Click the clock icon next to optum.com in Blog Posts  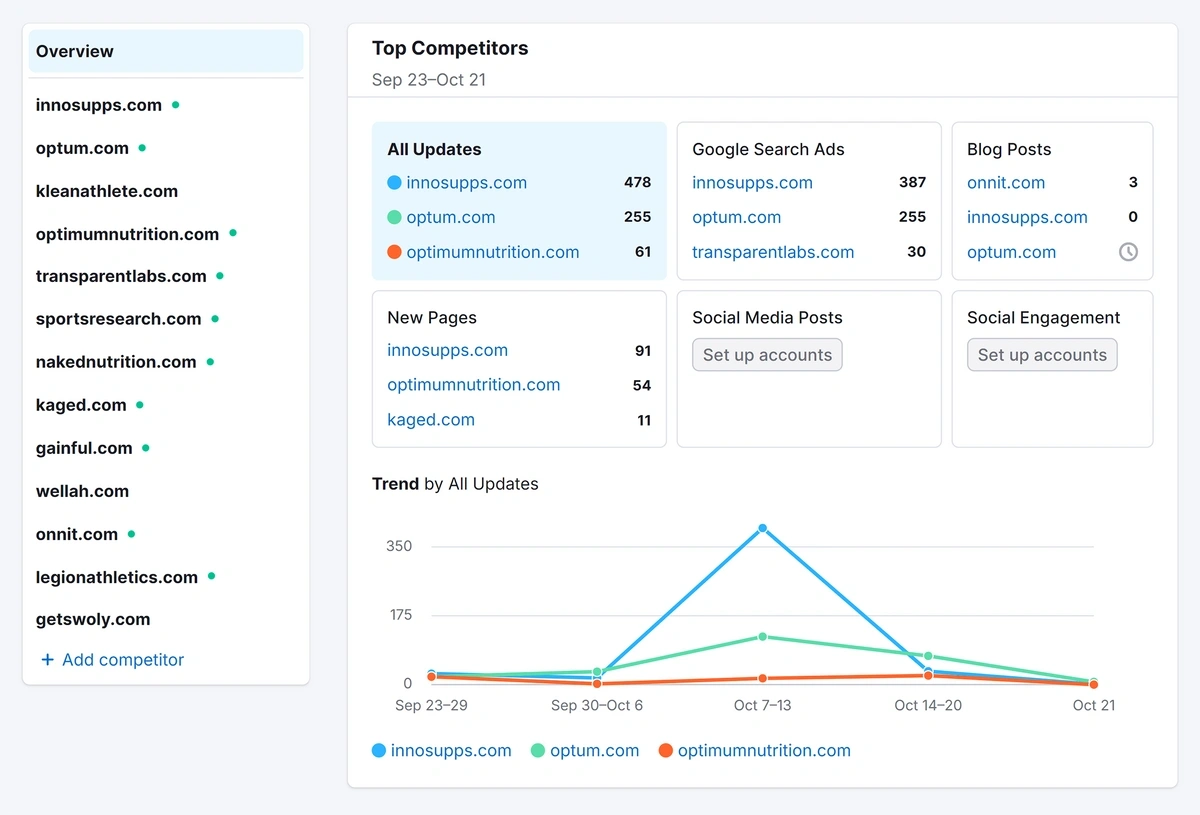point(1128,252)
